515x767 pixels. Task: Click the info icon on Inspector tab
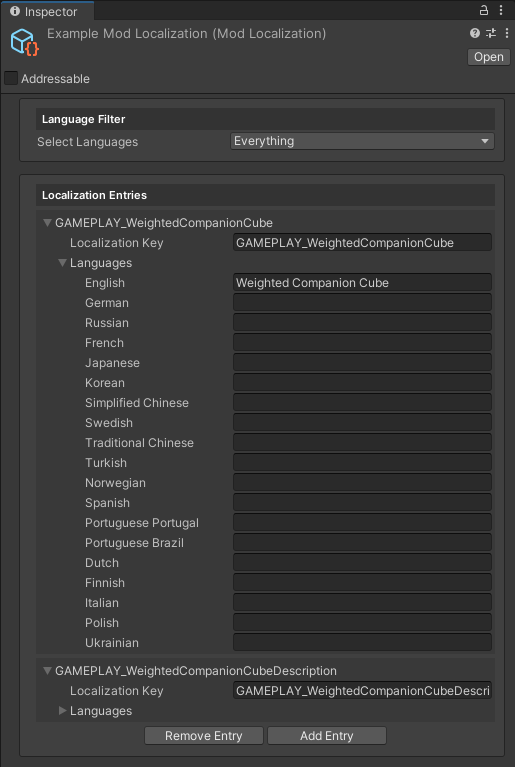15,11
